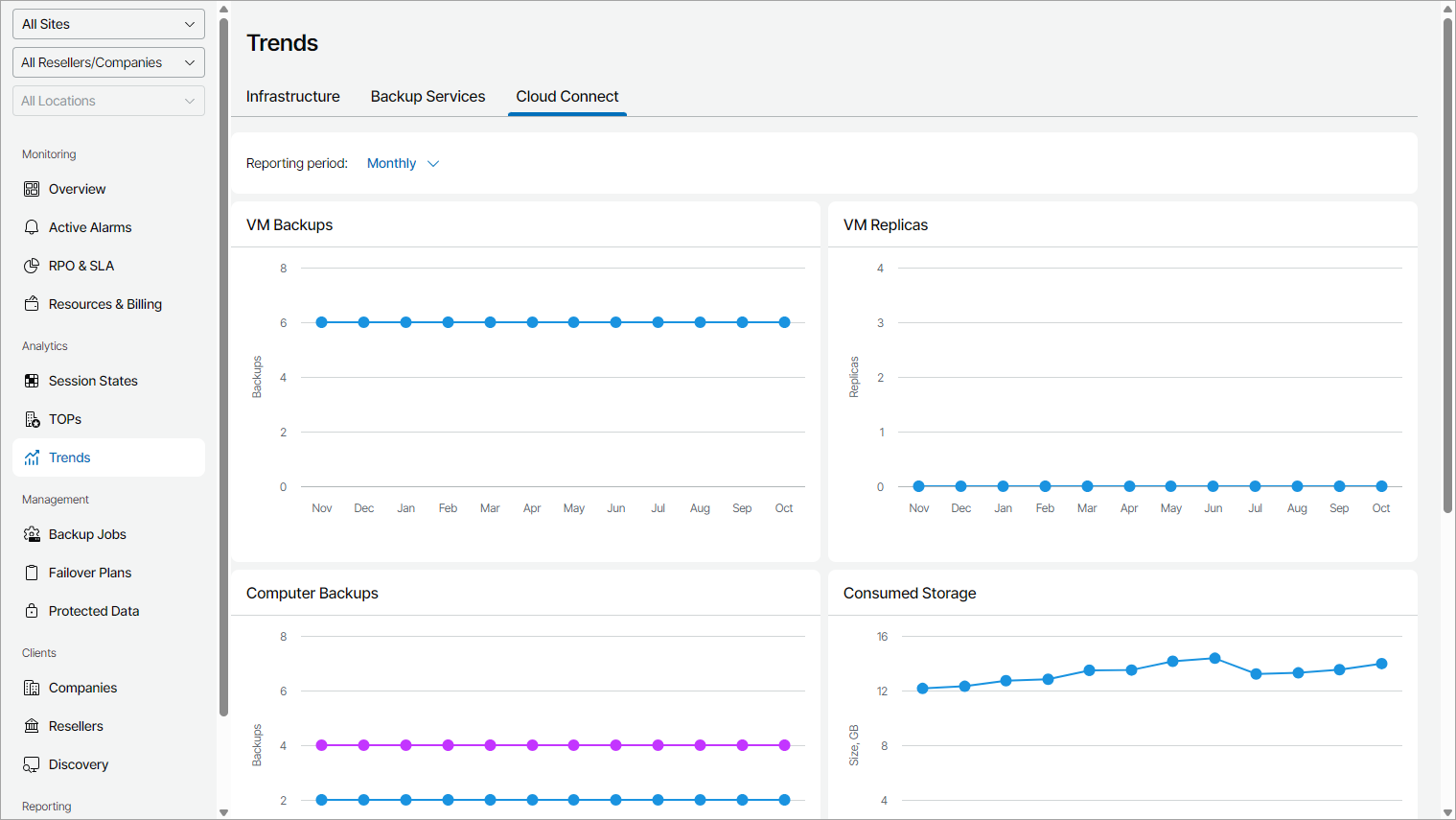Switch to the Backup Services tab
1456x820 pixels.
pos(428,97)
